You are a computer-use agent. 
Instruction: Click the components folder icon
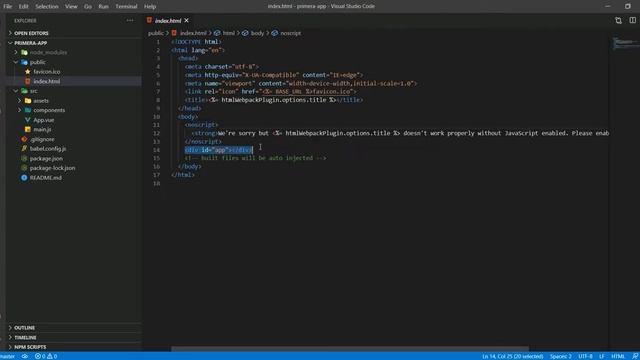[x=28, y=110]
